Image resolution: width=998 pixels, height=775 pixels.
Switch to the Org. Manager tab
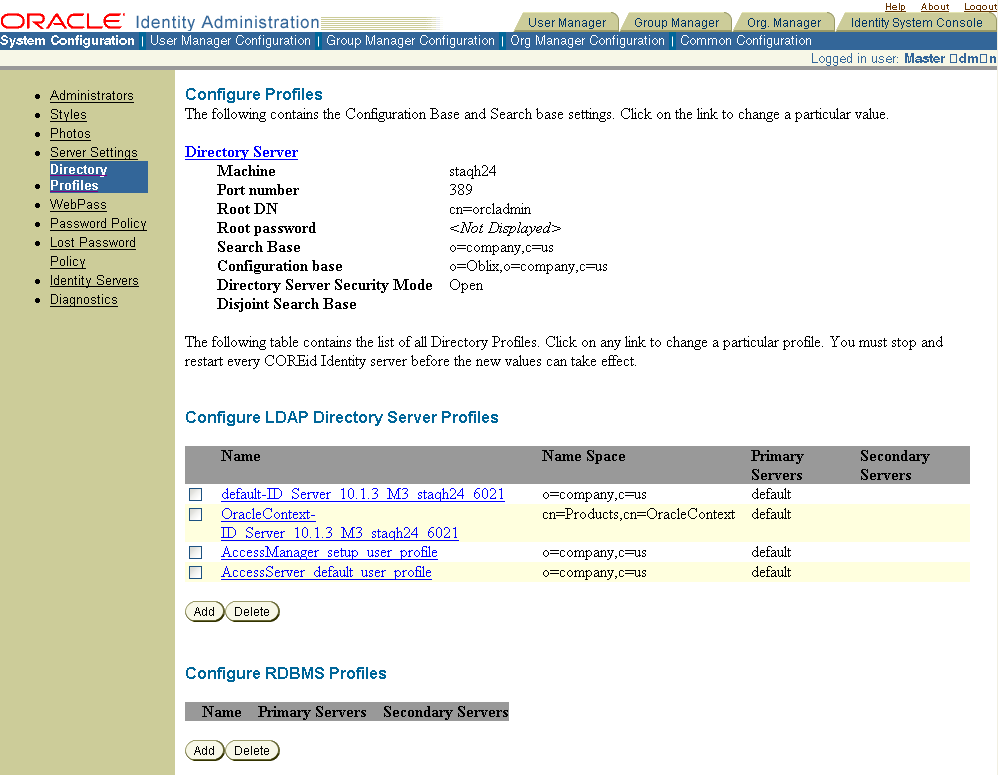tap(784, 23)
